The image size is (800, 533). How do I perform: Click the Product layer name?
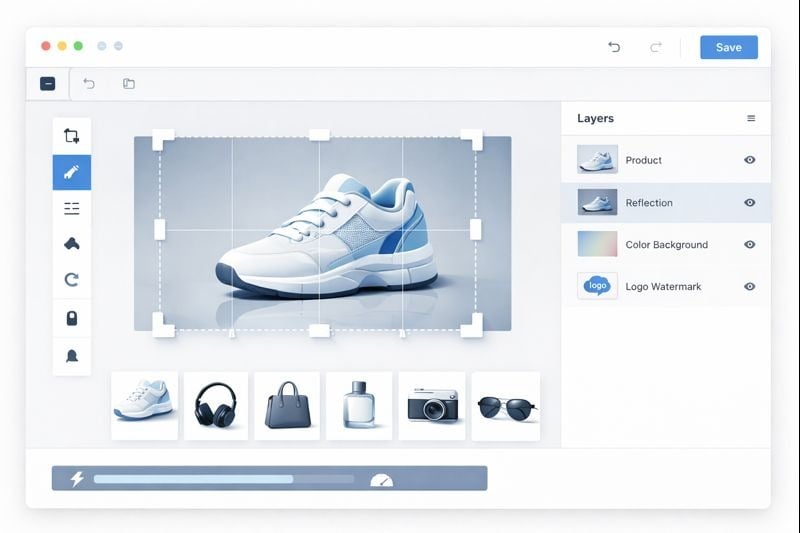(643, 160)
